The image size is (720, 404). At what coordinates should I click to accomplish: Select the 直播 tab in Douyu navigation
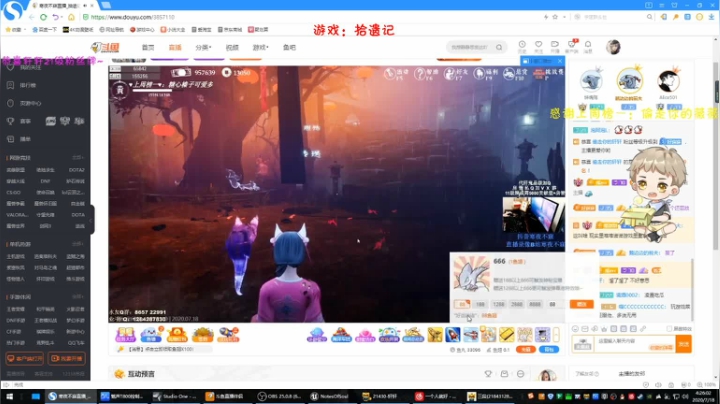point(175,47)
